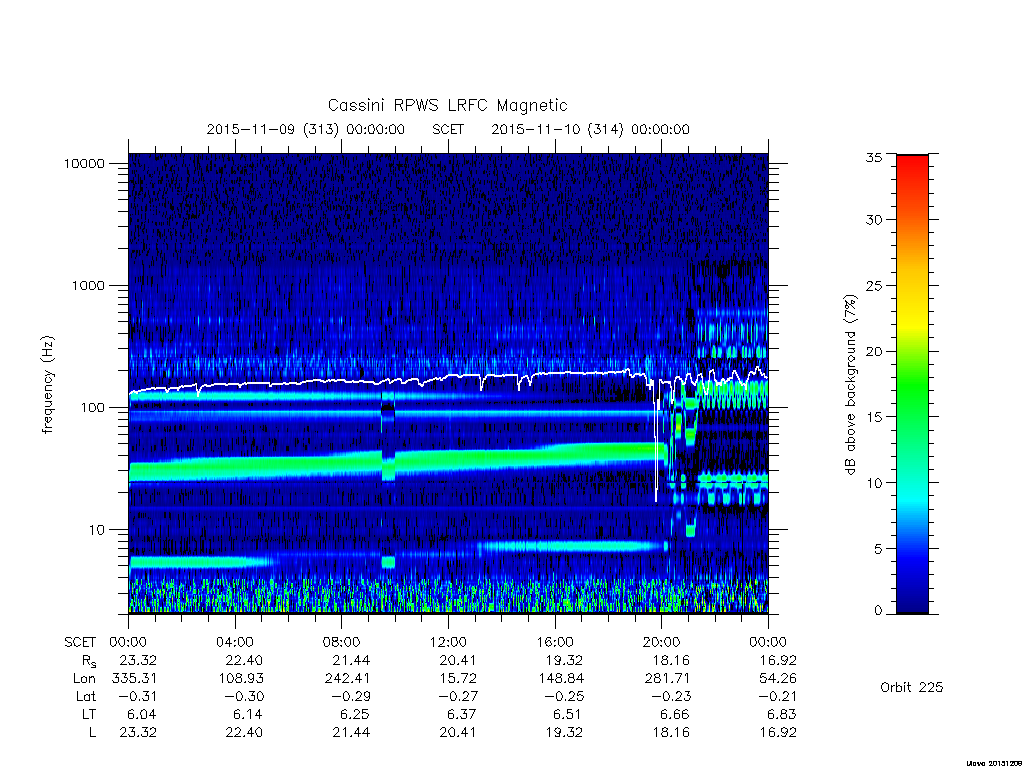Click LT value '6.14'
Screen dimensions: 1024x768
tap(249, 714)
